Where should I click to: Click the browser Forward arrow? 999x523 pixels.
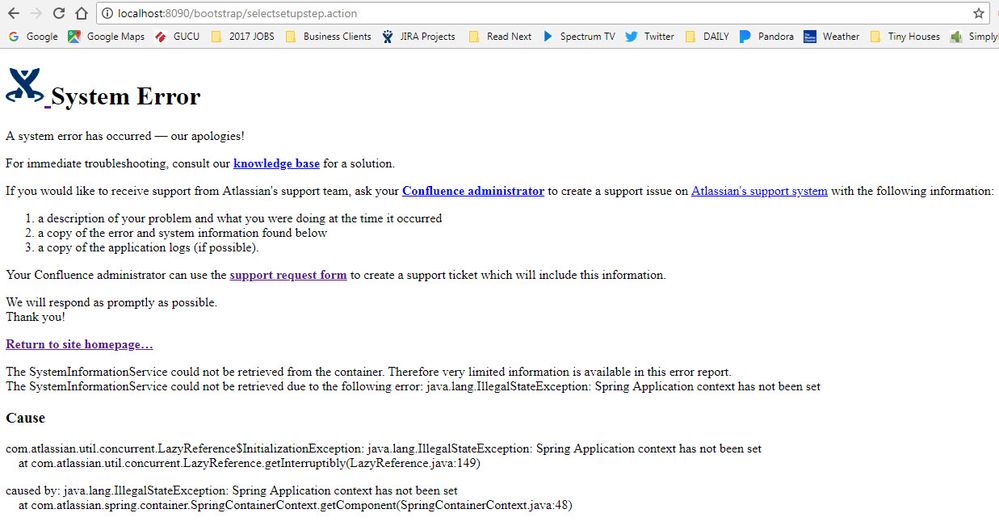36,13
